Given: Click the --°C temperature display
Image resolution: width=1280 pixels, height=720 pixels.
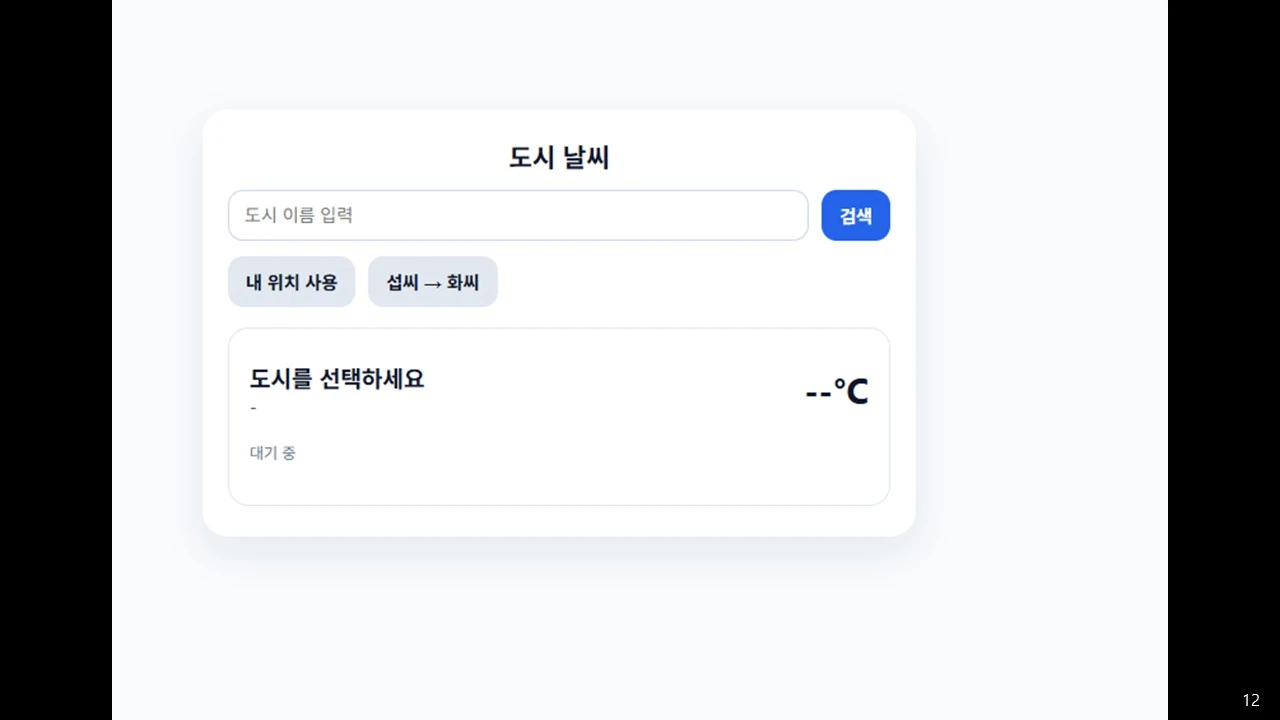Looking at the screenshot, I should pos(835,390).
